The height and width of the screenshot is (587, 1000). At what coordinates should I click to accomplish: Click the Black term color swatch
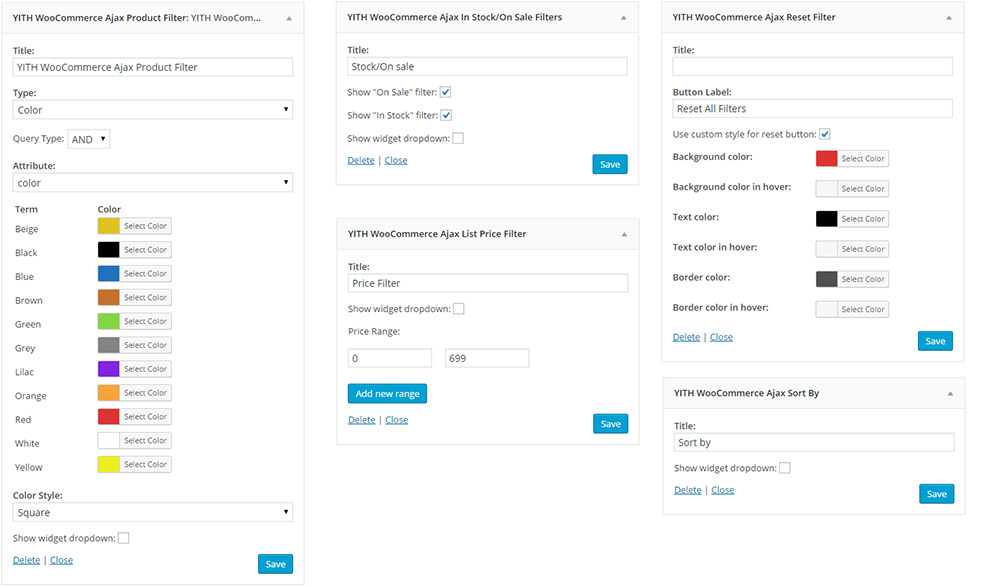(108, 249)
